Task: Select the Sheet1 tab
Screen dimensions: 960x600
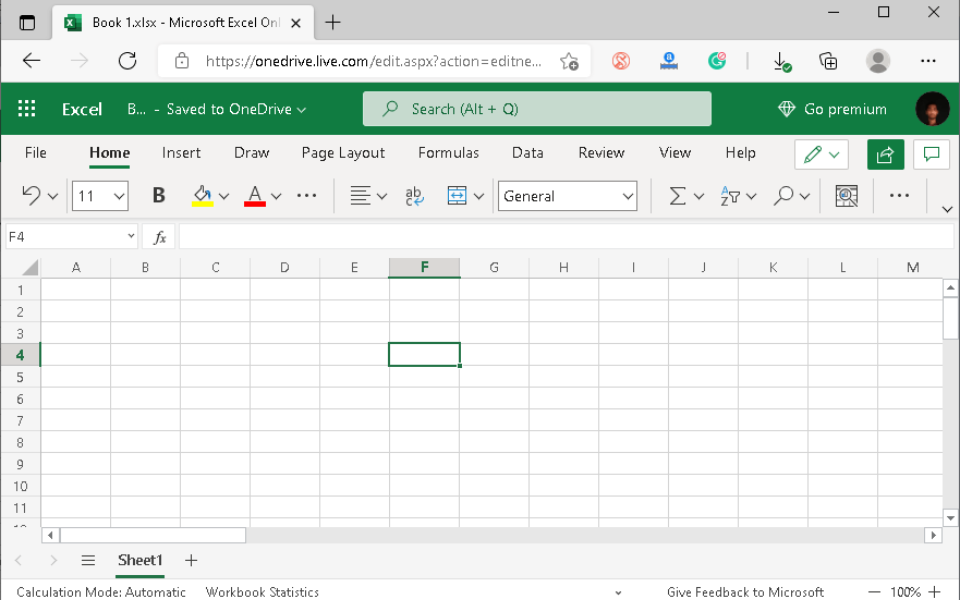Action: tap(140, 560)
